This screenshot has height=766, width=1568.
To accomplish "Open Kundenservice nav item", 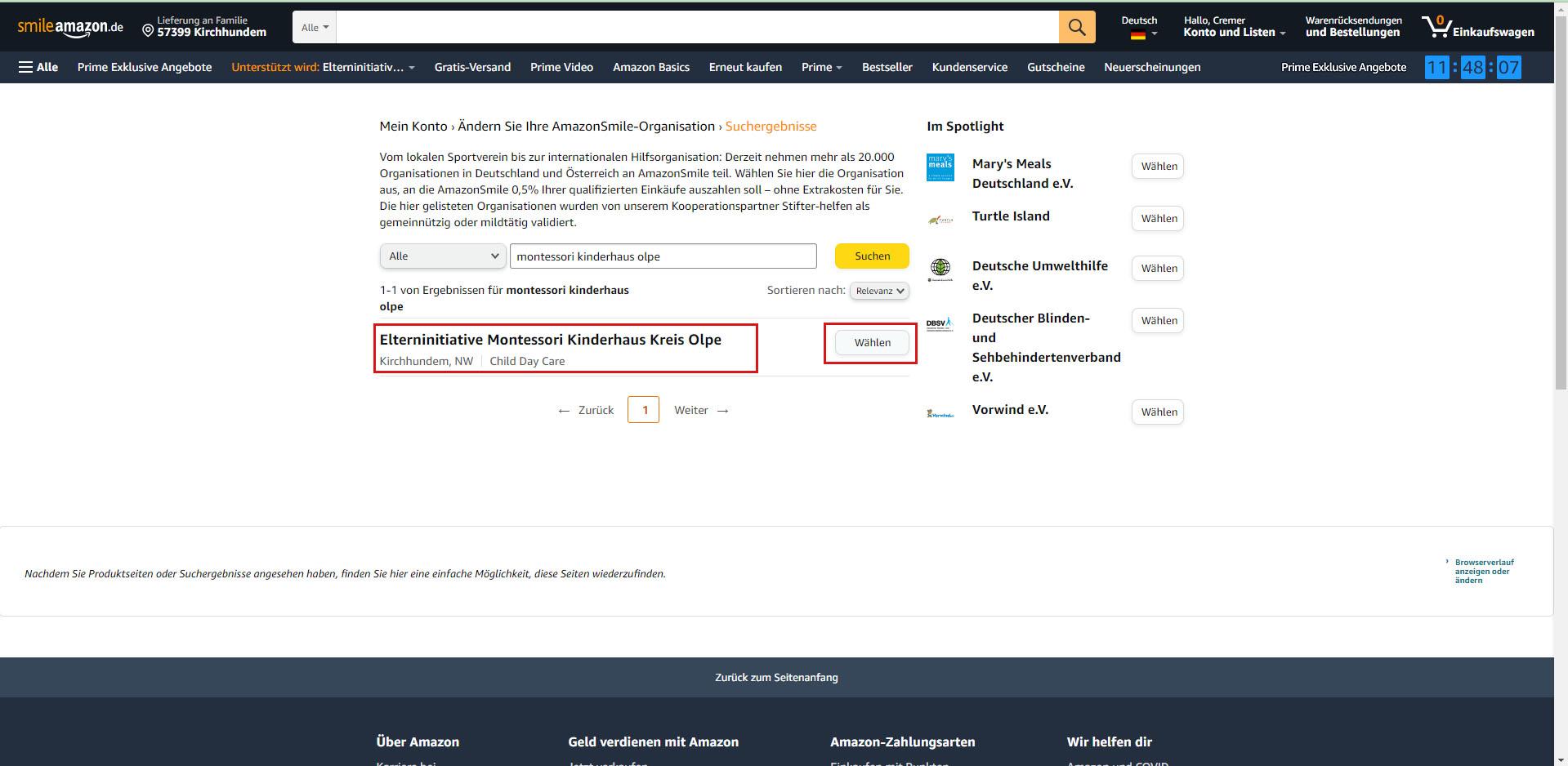I will point(969,67).
